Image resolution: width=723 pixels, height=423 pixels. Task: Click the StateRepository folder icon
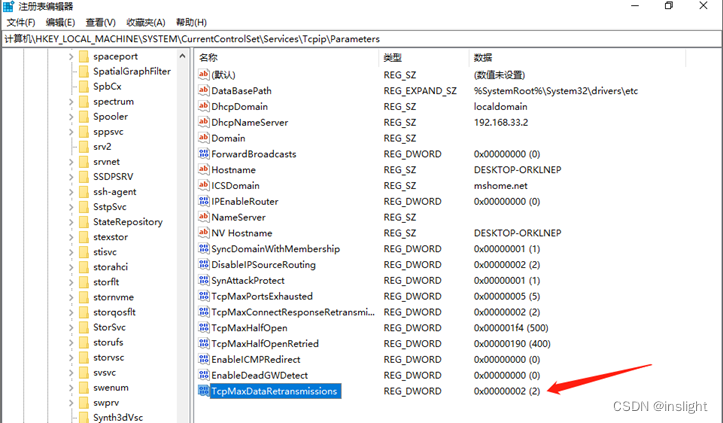click(83, 222)
